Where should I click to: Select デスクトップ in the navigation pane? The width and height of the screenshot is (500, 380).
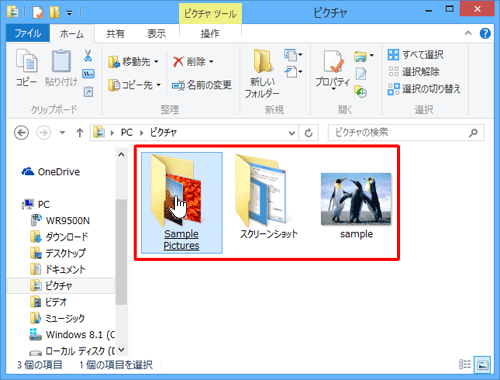pos(58,253)
